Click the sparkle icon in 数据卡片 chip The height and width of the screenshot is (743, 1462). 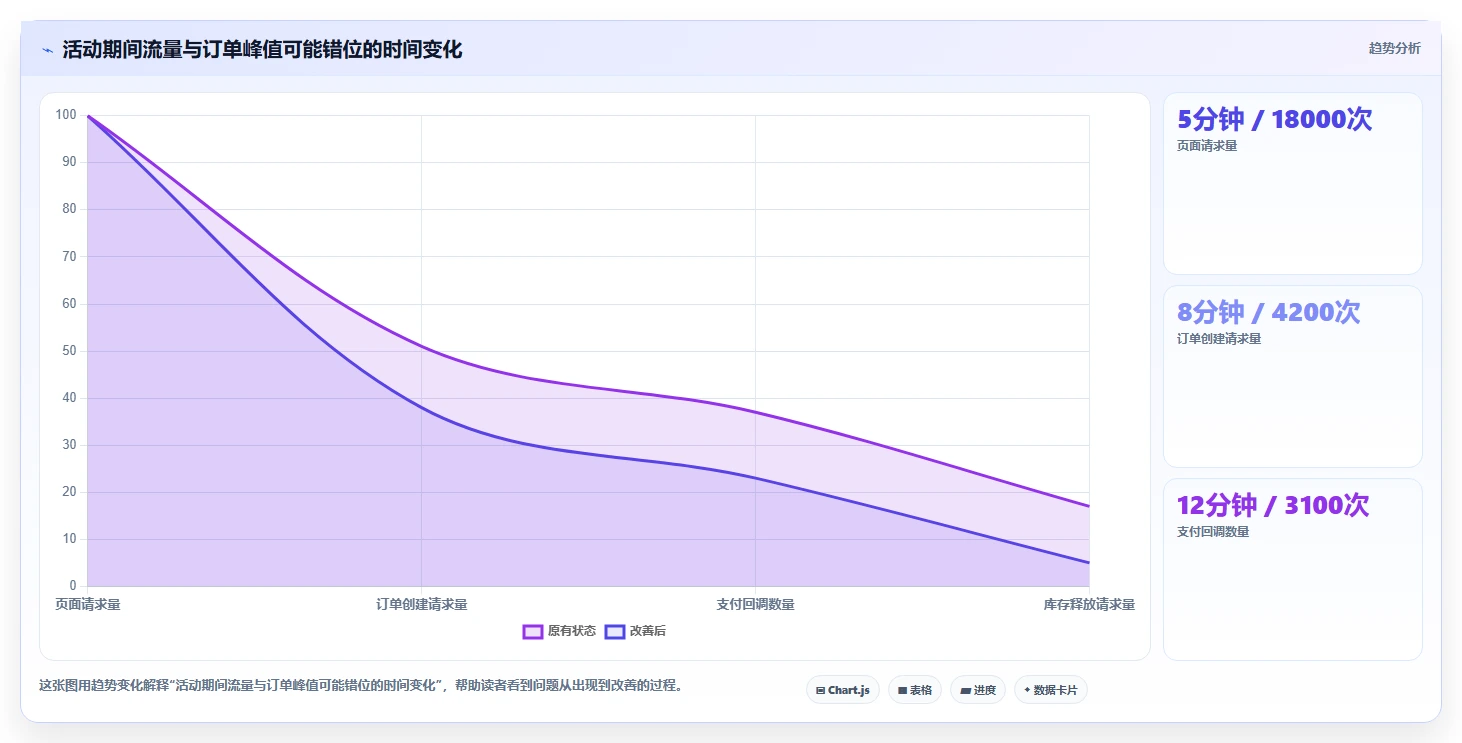pyautogui.click(x=1027, y=690)
